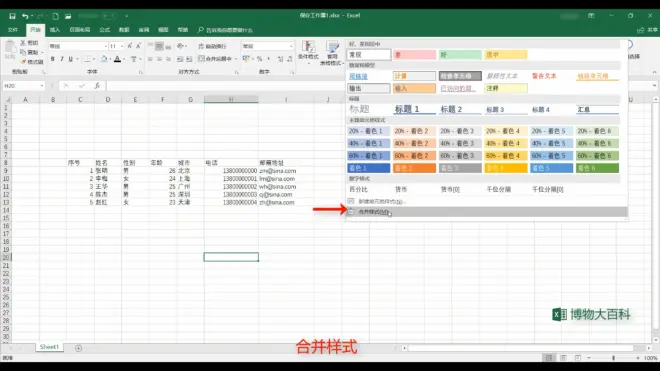Viewport: 660px width, 371px height.
Task: Apply the Warning Text (警告文本) style
Action: point(551,76)
